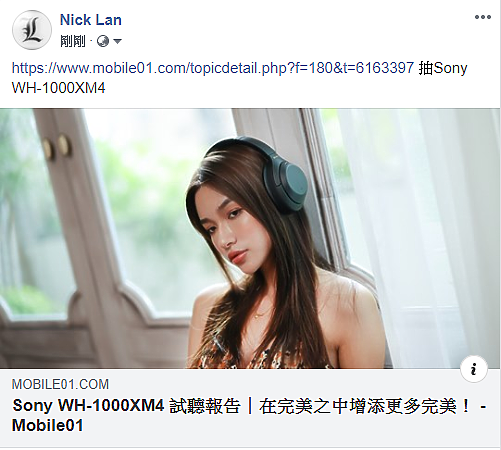Open the three-dot post options menu
This screenshot has height=450, width=501.
point(483,17)
